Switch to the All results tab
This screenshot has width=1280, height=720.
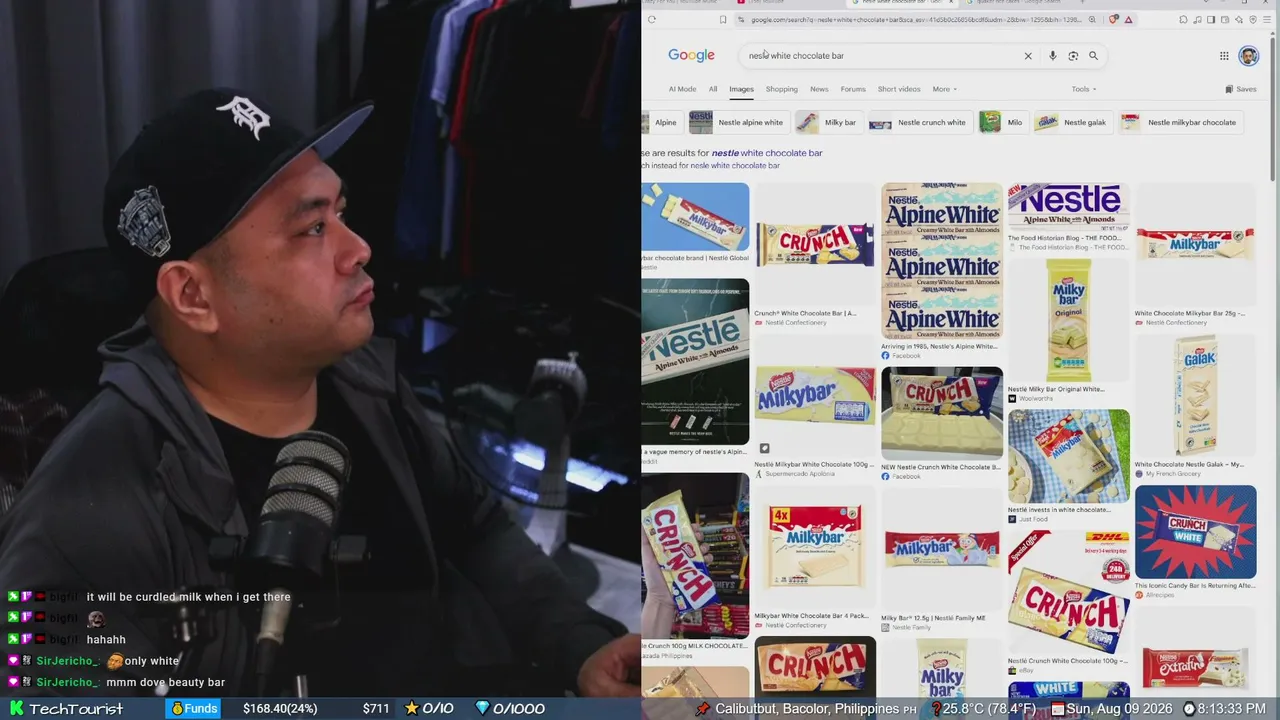pyautogui.click(x=713, y=89)
